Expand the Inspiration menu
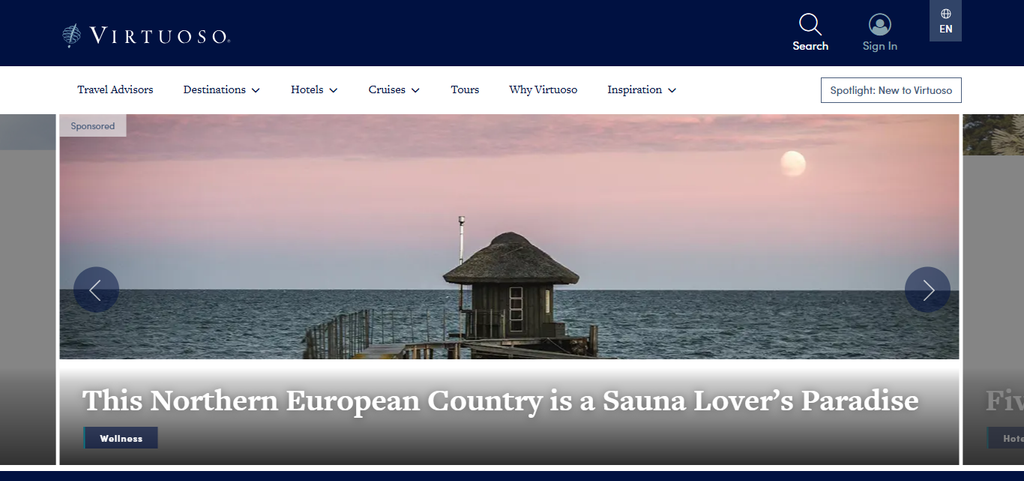 pyautogui.click(x=642, y=90)
